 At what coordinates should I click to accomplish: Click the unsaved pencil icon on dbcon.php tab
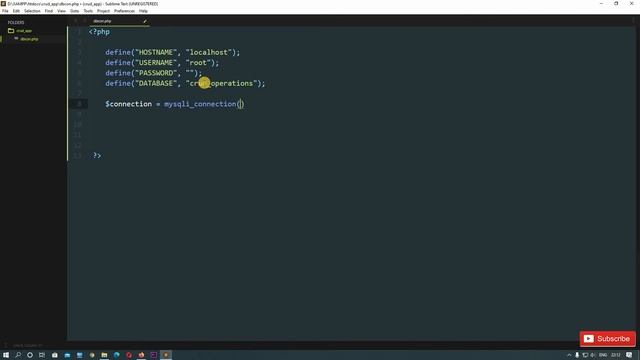145,21
